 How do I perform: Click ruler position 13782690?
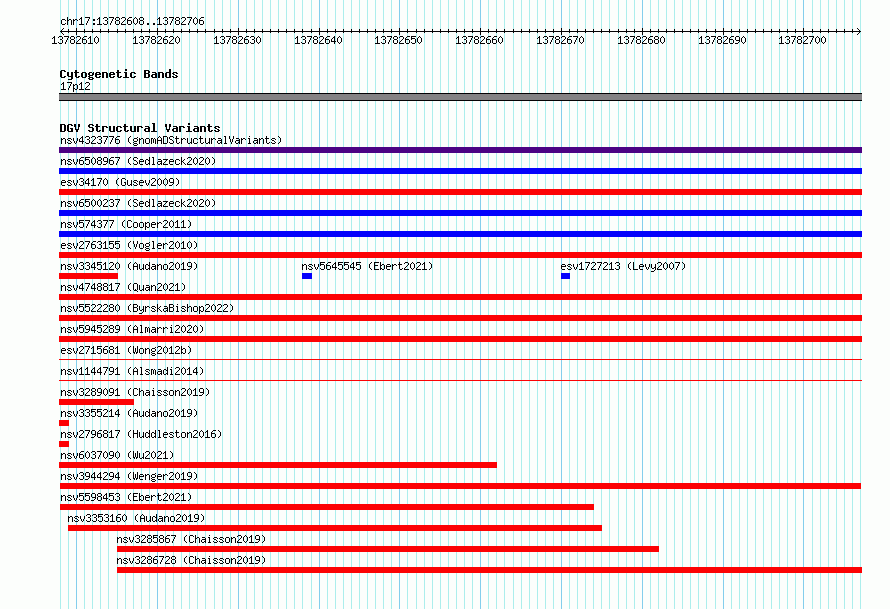pos(723,40)
